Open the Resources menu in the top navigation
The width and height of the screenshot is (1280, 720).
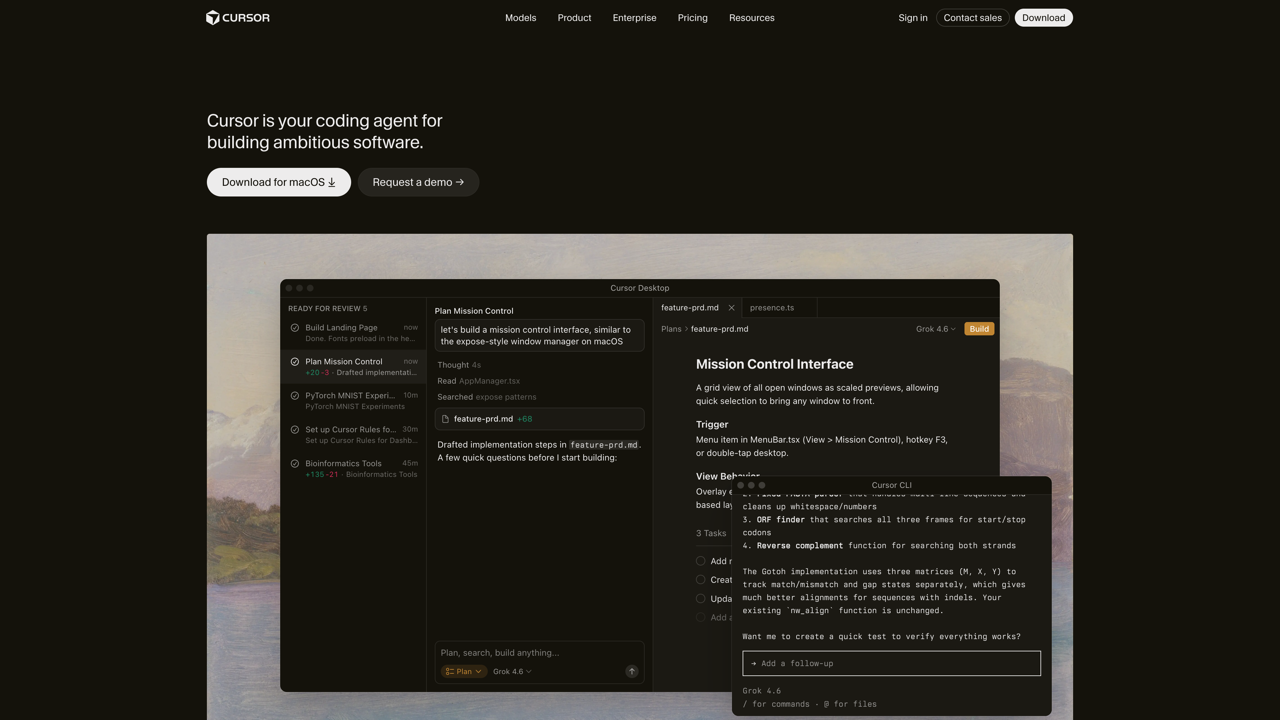tap(751, 18)
